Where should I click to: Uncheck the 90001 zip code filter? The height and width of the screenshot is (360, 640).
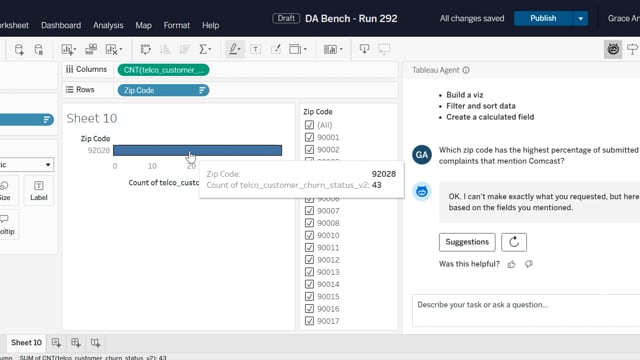309,137
